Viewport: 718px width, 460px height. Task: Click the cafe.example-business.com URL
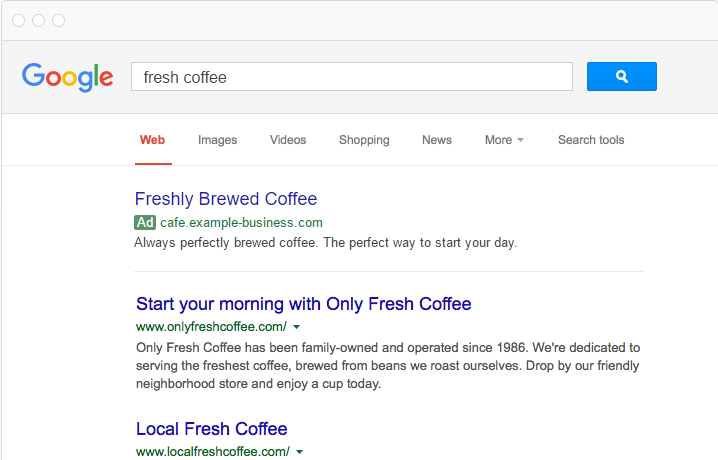[x=241, y=223]
